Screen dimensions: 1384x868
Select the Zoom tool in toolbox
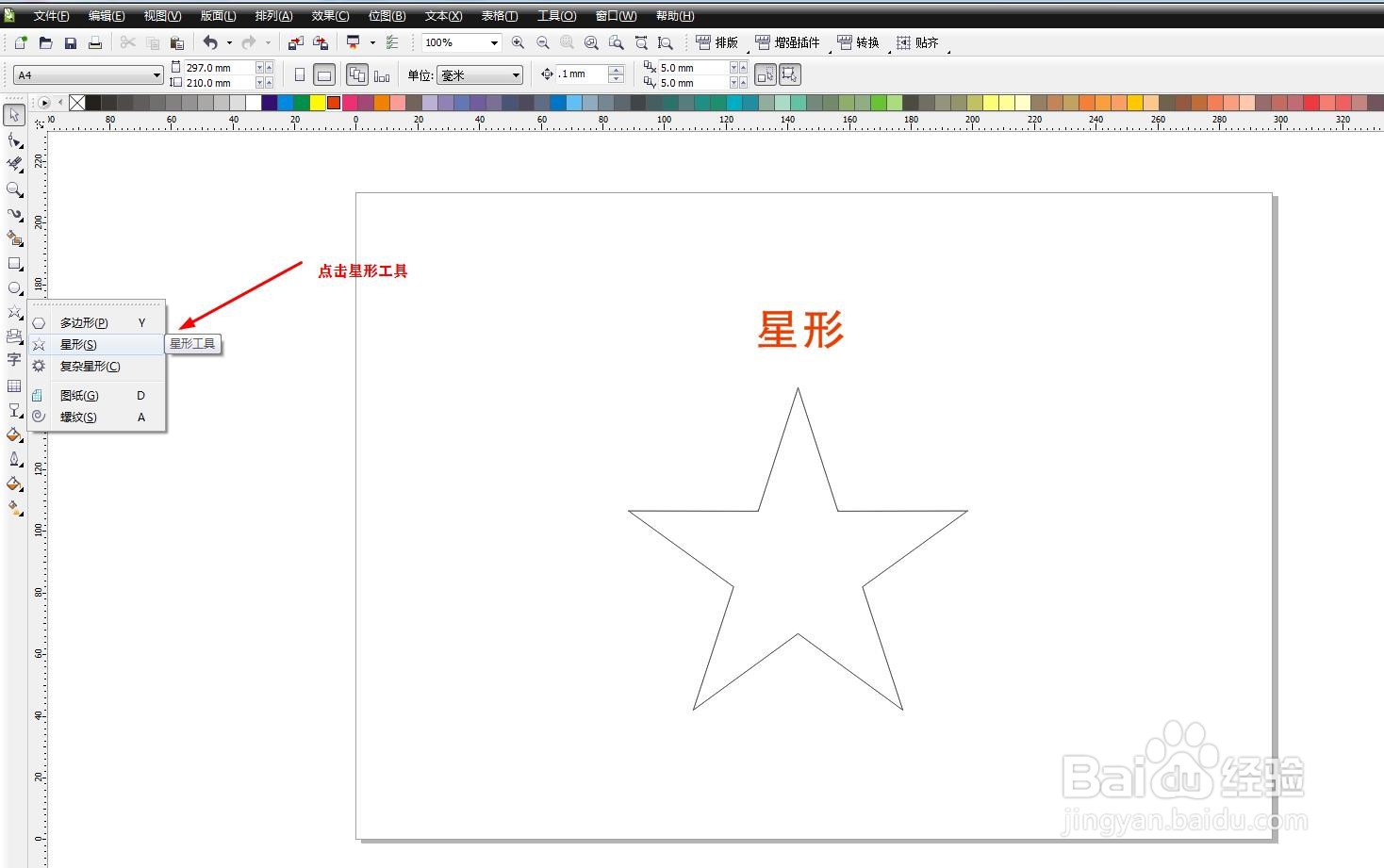point(14,189)
